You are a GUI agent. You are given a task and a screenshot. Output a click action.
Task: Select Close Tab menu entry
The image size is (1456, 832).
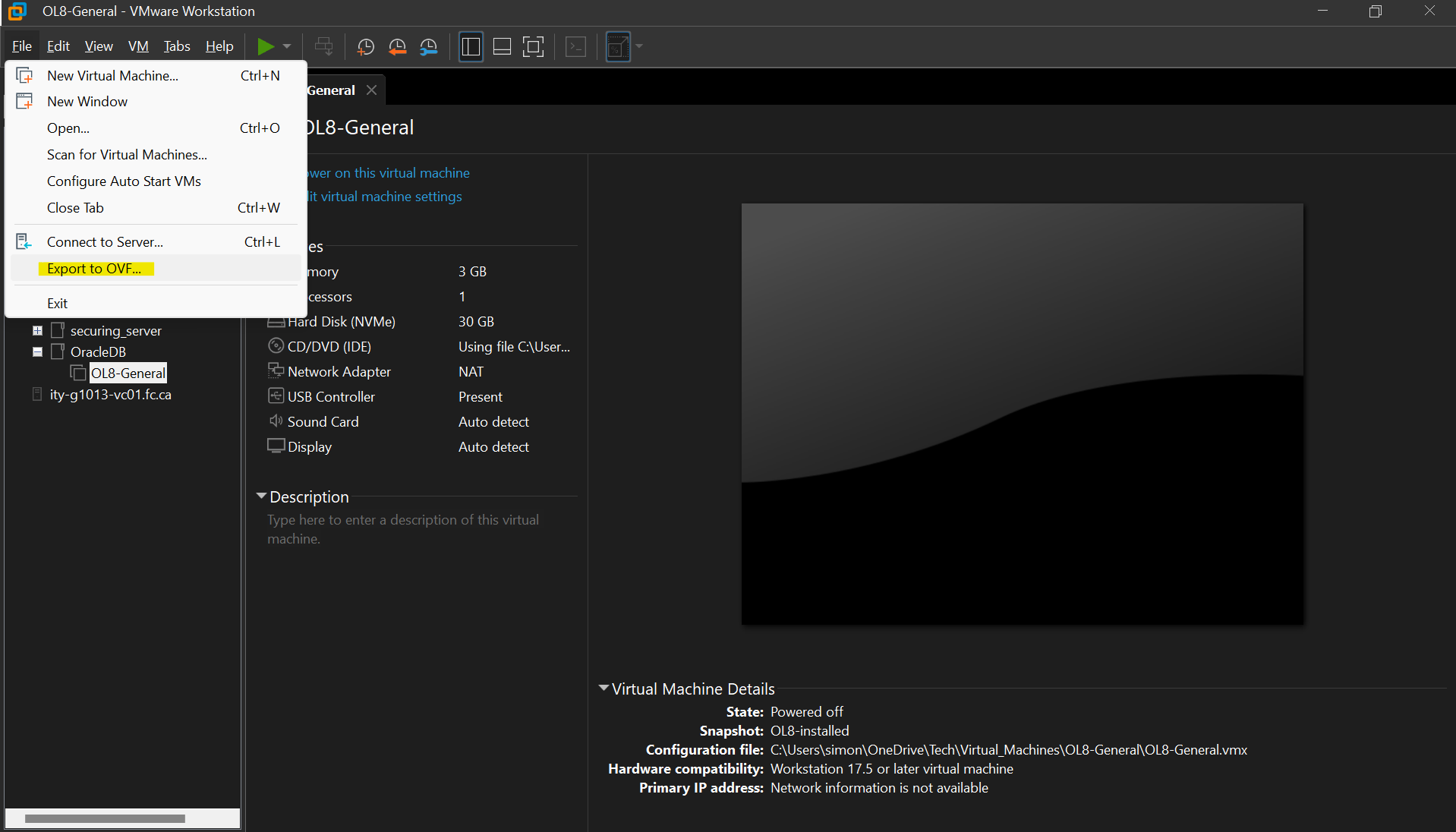point(156,208)
